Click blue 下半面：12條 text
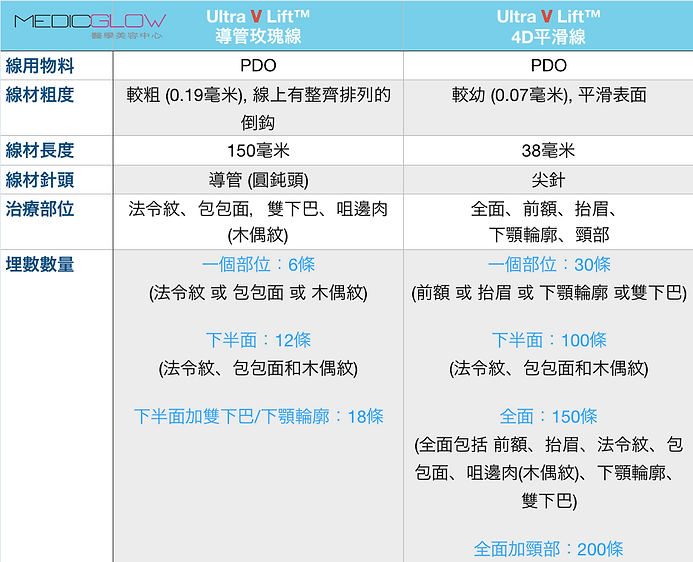 coord(258,340)
